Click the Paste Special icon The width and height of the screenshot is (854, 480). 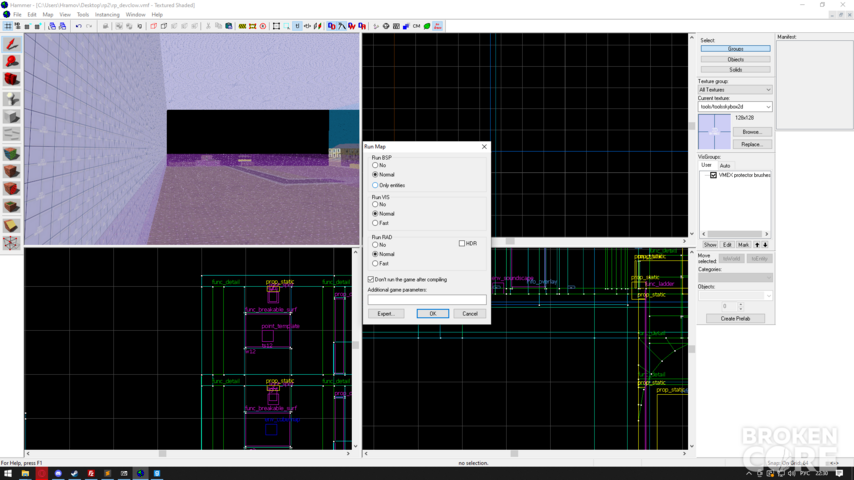pos(229,26)
